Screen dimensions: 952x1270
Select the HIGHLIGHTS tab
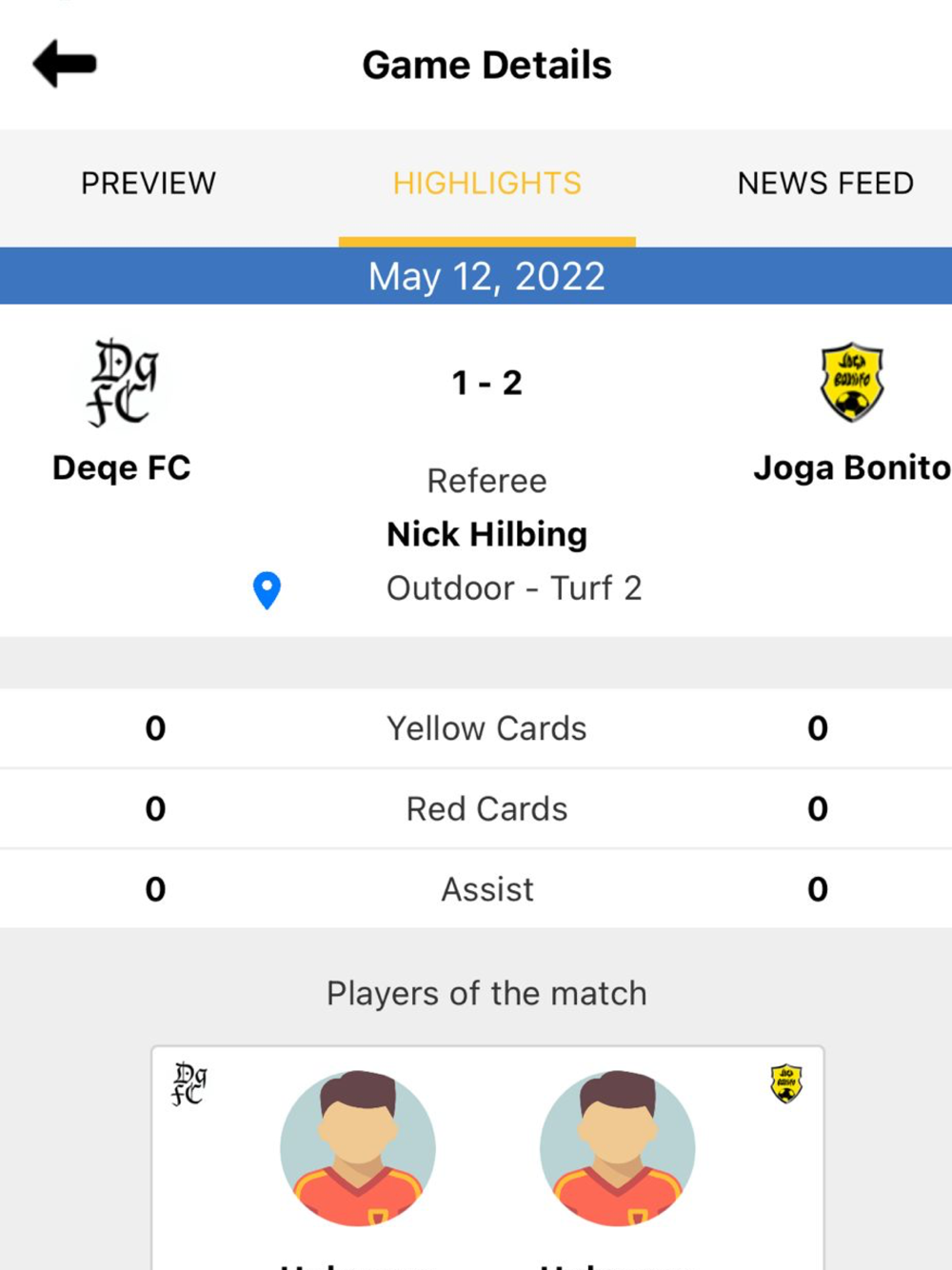click(x=487, y=183)
